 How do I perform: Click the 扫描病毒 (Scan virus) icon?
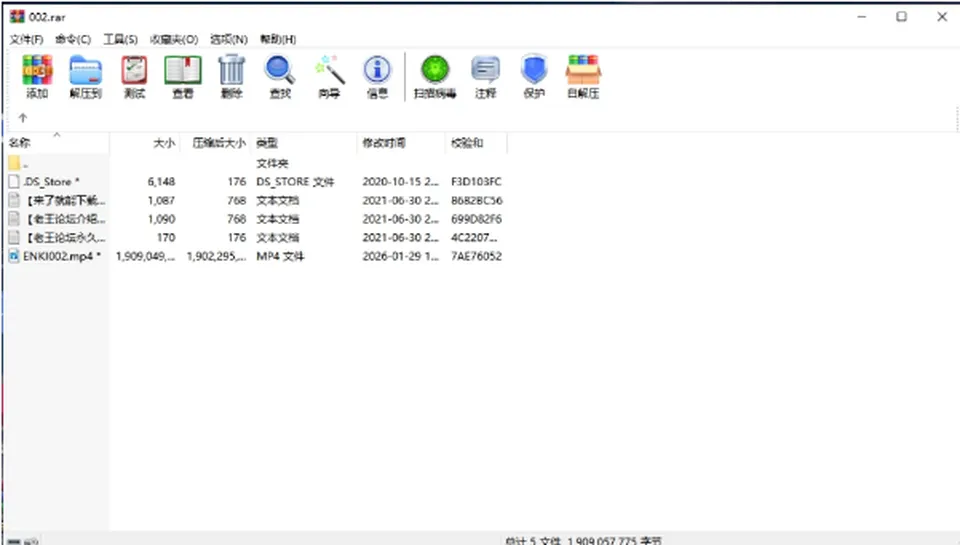[435, 70]
